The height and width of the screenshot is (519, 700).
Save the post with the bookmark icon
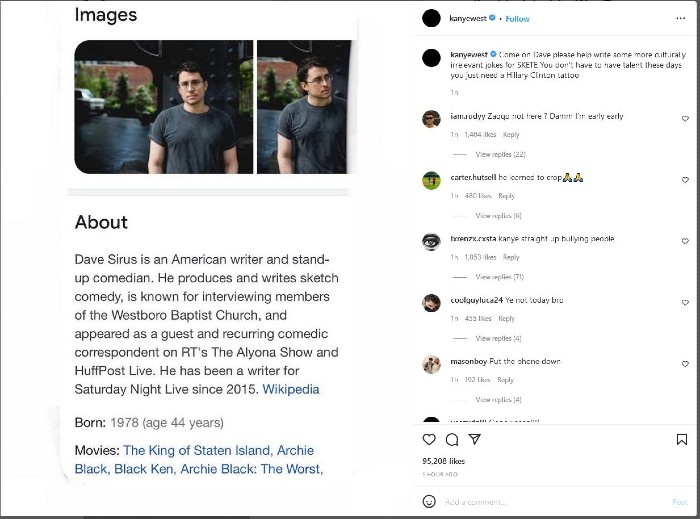pyautogui.click(x=681, y=439)
